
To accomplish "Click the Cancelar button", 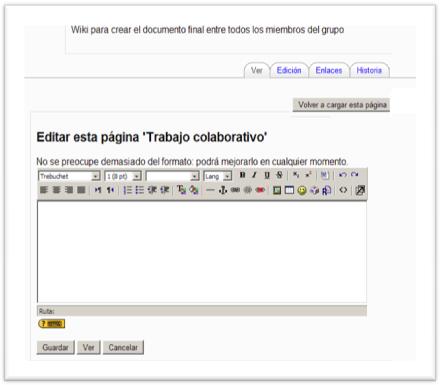I will [123, 347].
